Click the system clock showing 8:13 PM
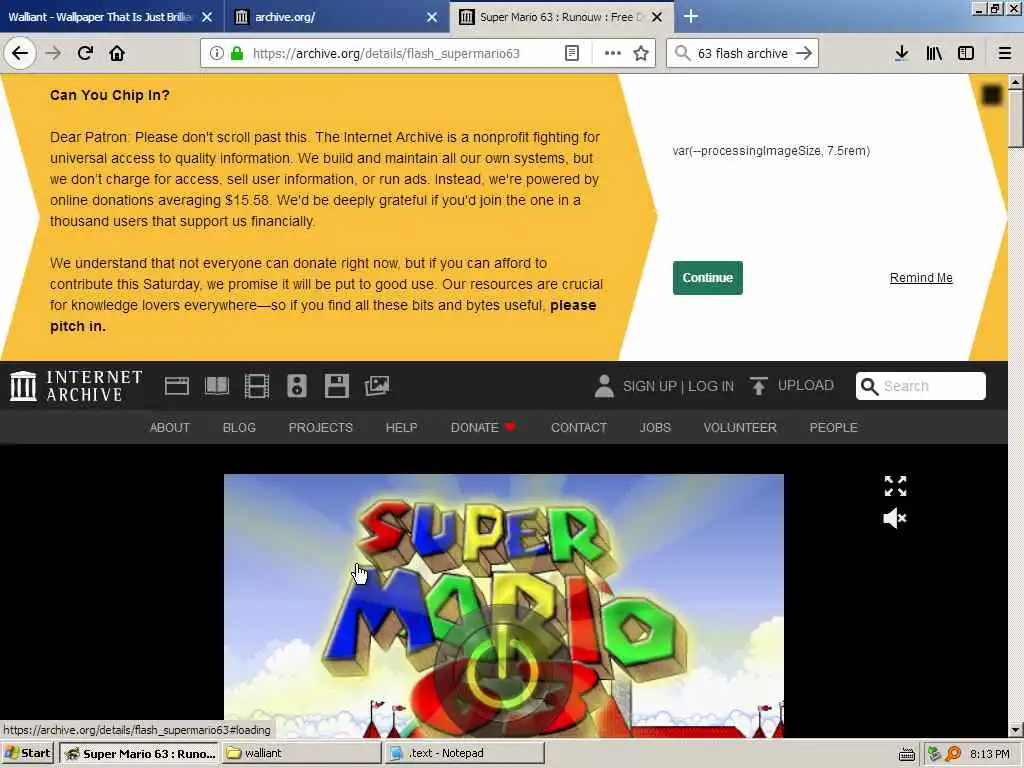Viewport: 1024px width, 768px height. [990, 754]
